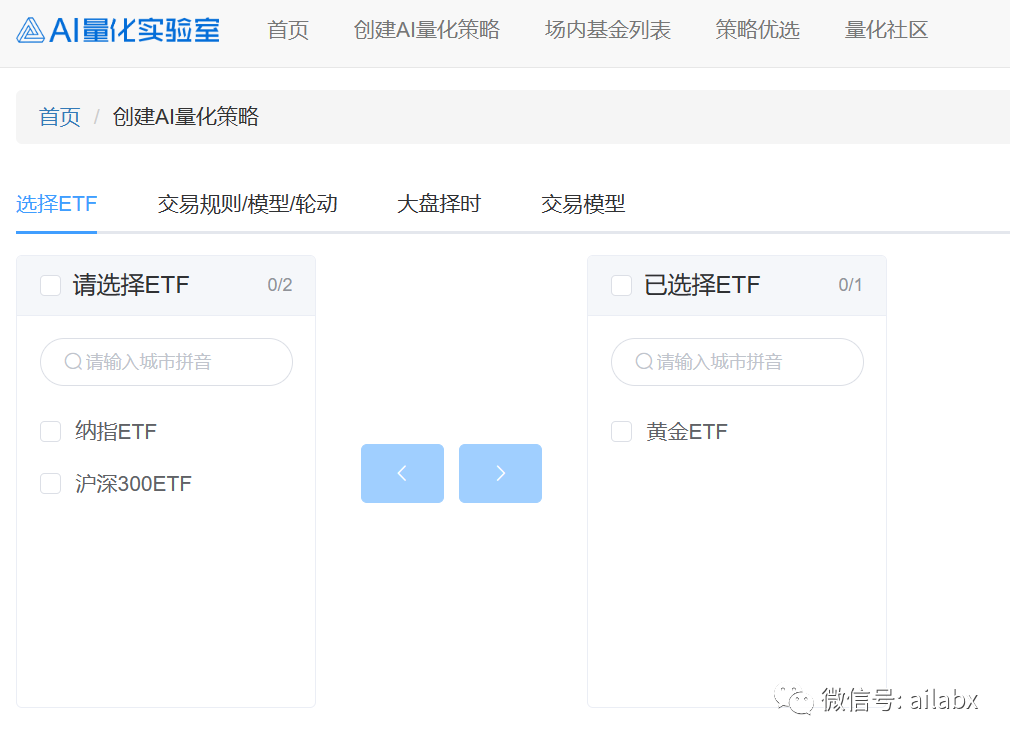Check the 纳指ETF checkbox
The height and width of the screenshot is (744, 1010).
tap(50, 431)
